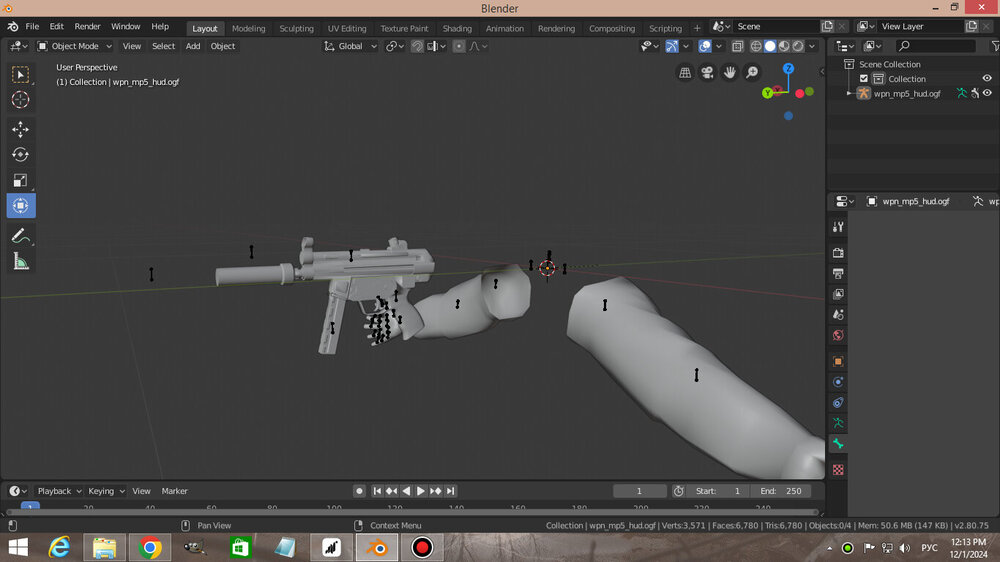Switch to the Sculpting workspace tab
The image size is (1000, 562).
296,28
